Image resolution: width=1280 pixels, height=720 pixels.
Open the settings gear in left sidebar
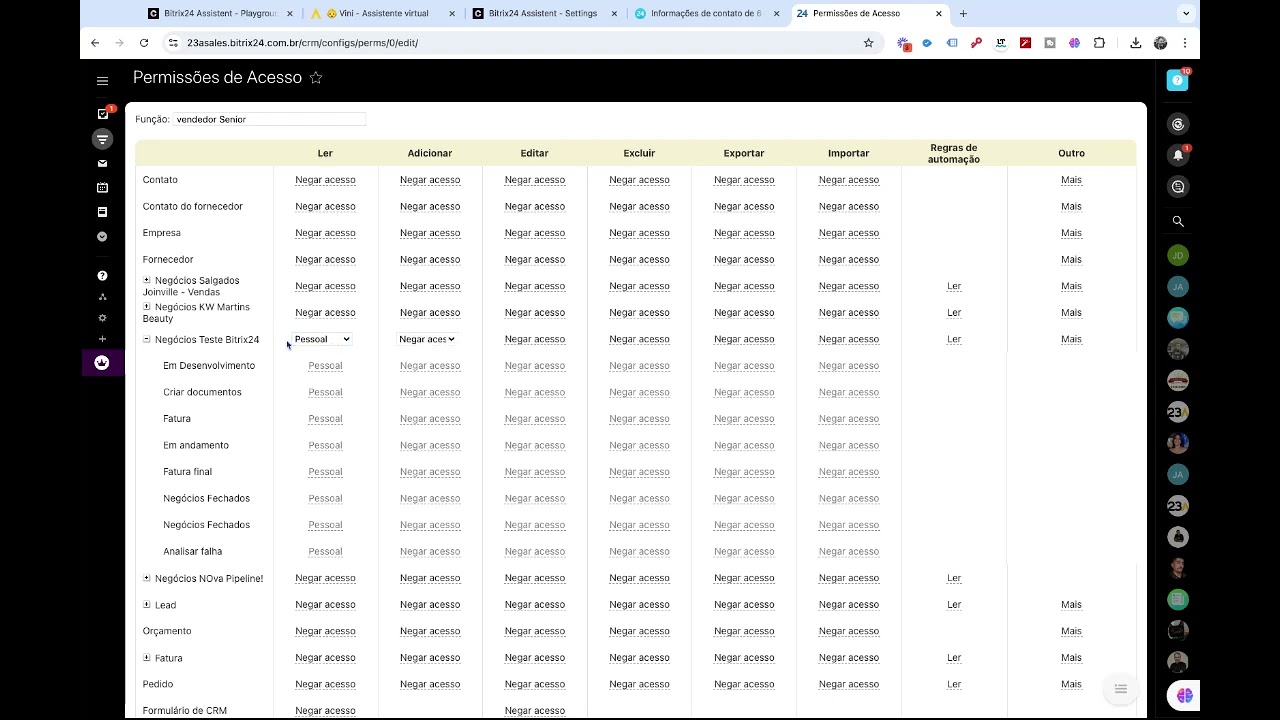click(x=102, y=318)
